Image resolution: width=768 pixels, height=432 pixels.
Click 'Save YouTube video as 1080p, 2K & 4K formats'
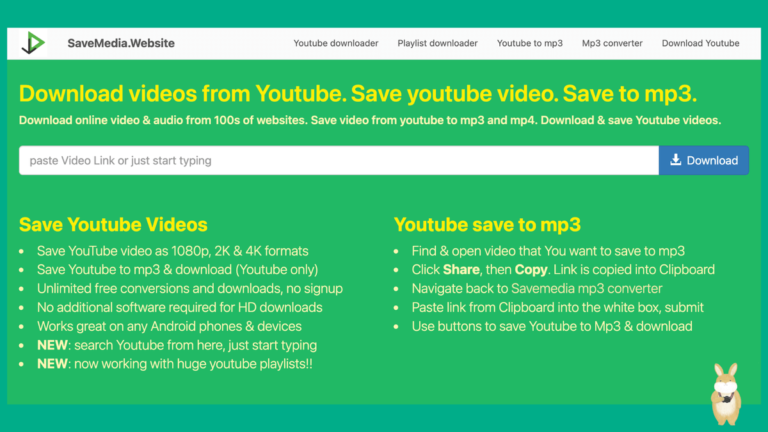[x=172, y=251]
